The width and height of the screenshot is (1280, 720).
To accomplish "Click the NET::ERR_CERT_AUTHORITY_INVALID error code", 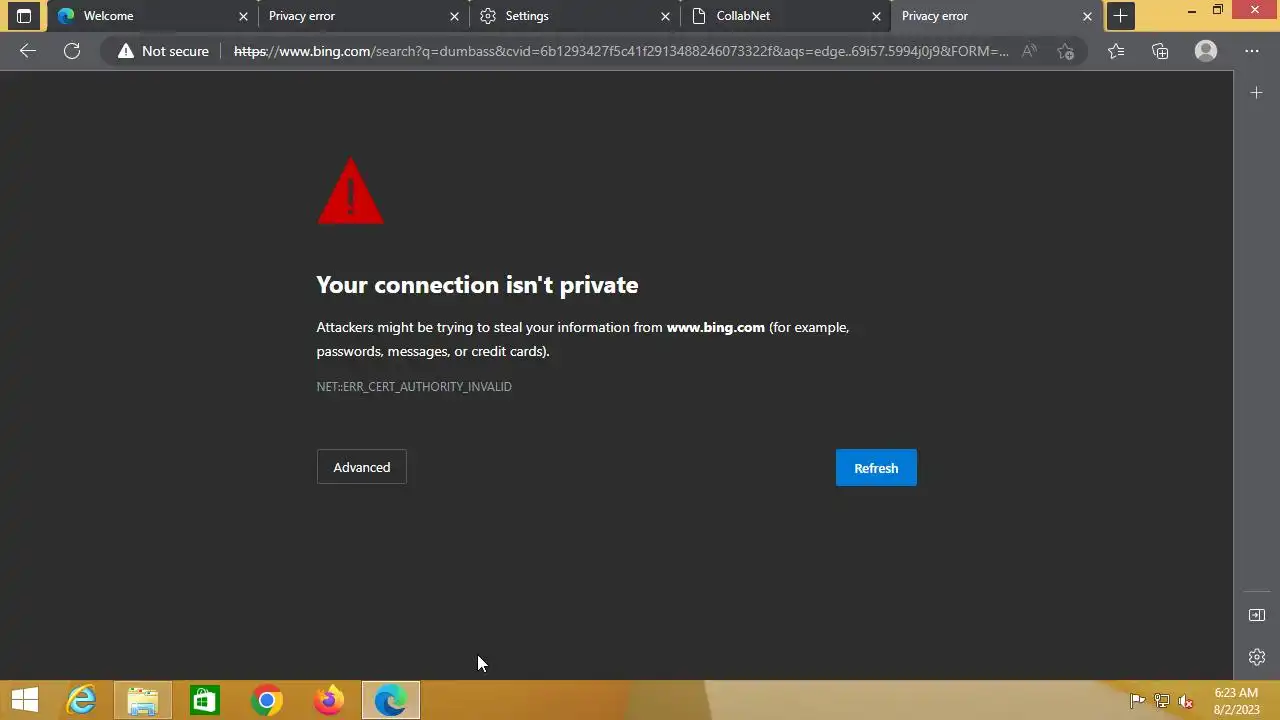I will point(414,386).
